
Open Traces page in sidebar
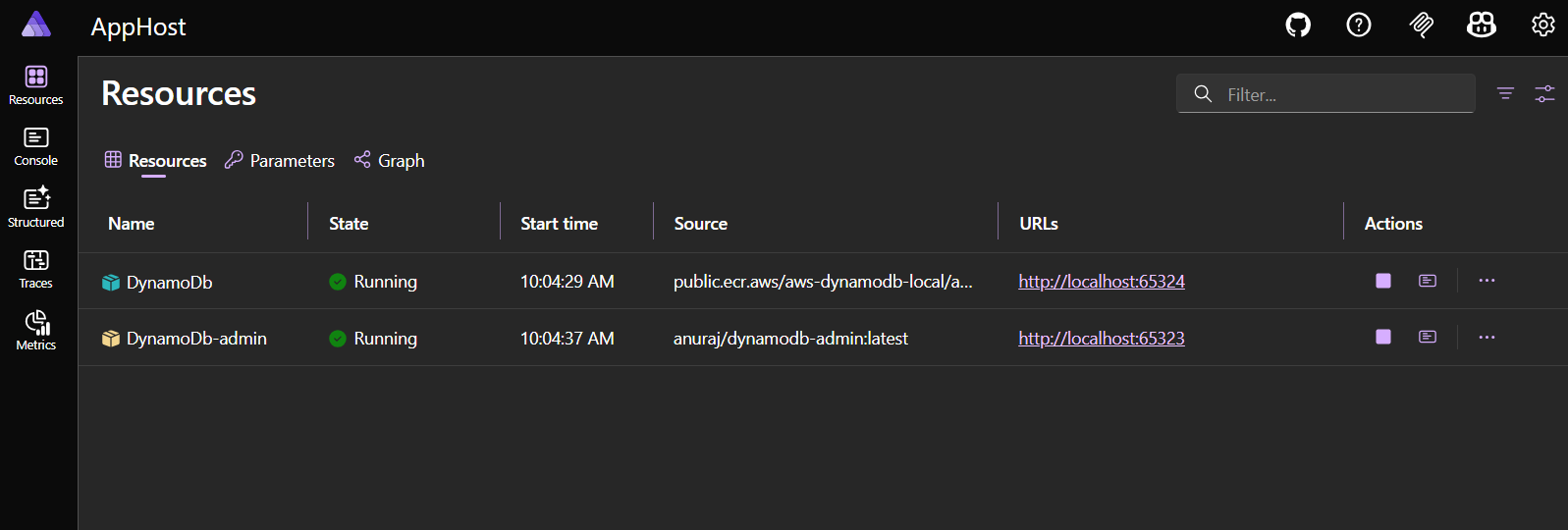point(36,269)
